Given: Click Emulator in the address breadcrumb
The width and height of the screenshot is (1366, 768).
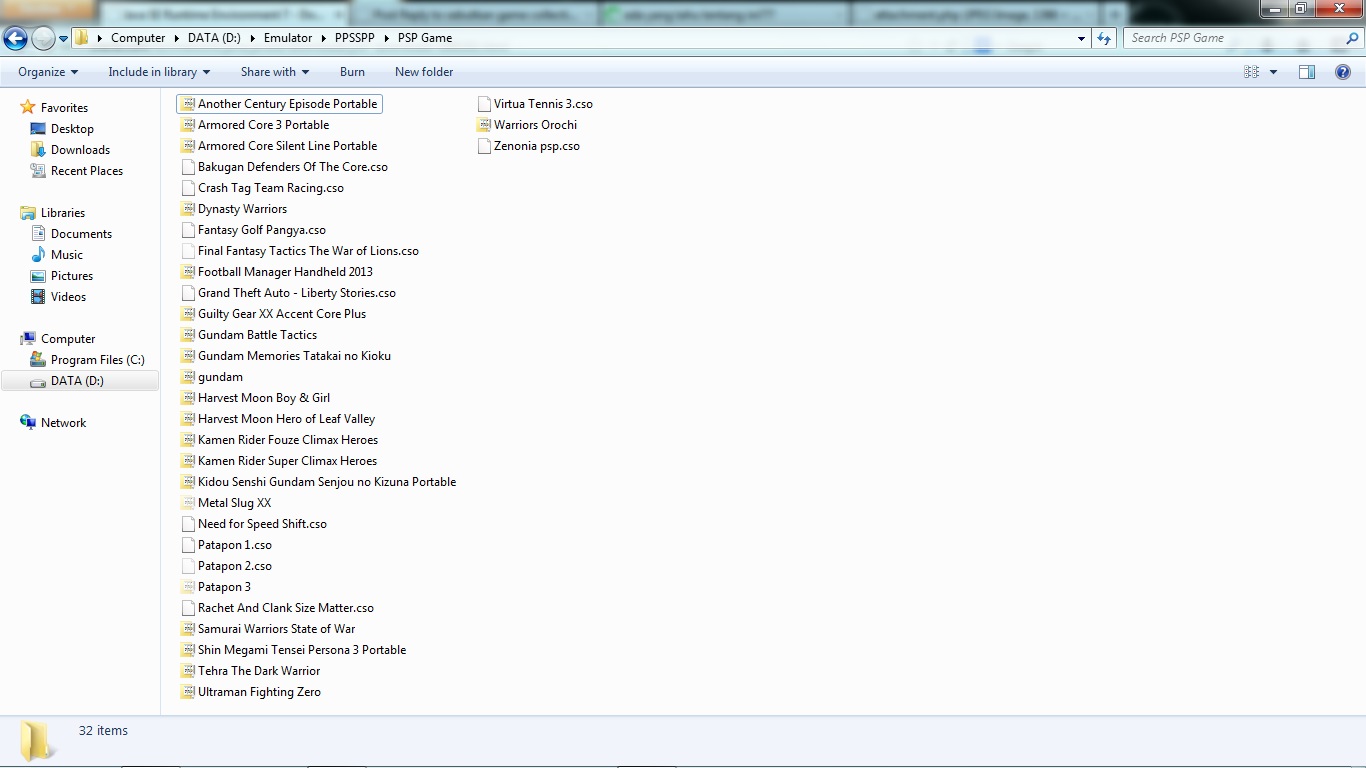Looking at the screenshot, I should (x=288, y=38).
